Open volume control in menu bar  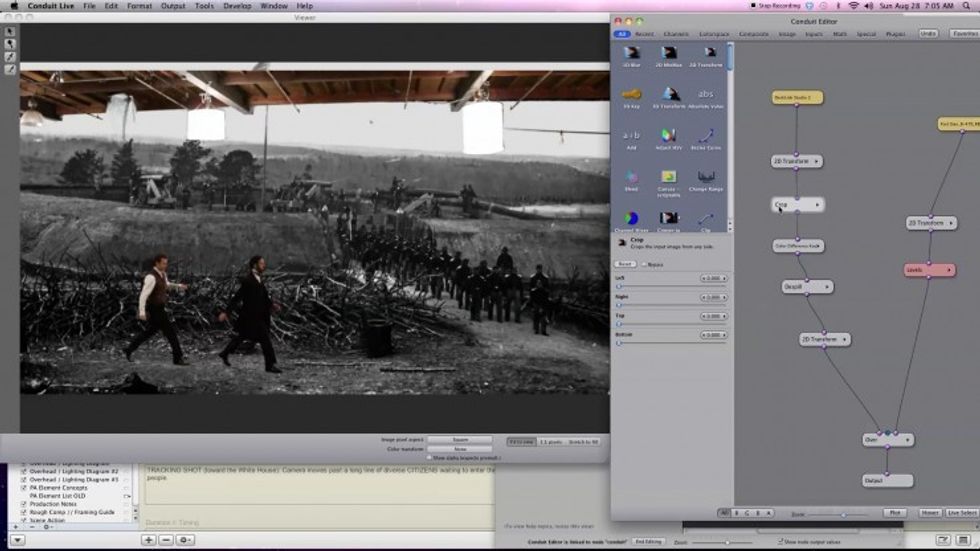pyautogui.click(x=869, y=6)
